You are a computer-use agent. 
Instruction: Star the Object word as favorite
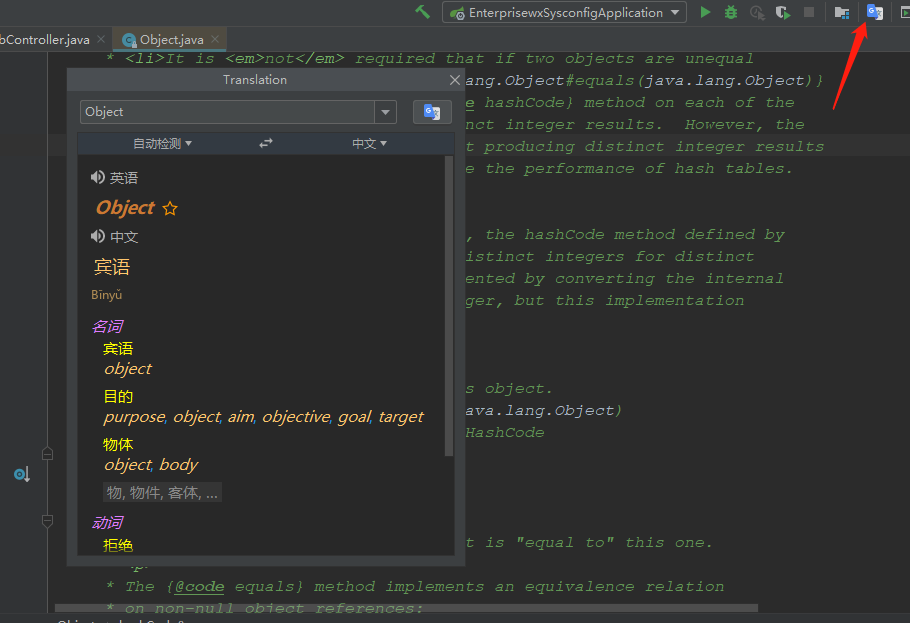click(170, 208)
